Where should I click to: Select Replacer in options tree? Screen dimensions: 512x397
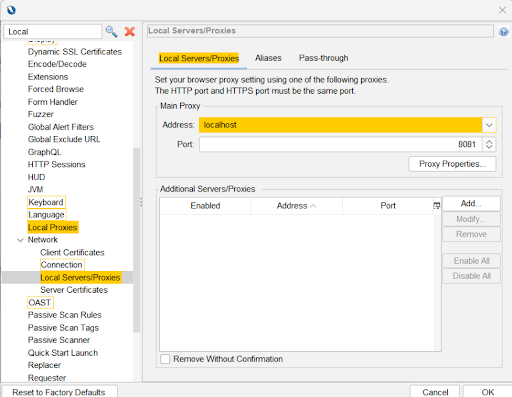[44, 365]
